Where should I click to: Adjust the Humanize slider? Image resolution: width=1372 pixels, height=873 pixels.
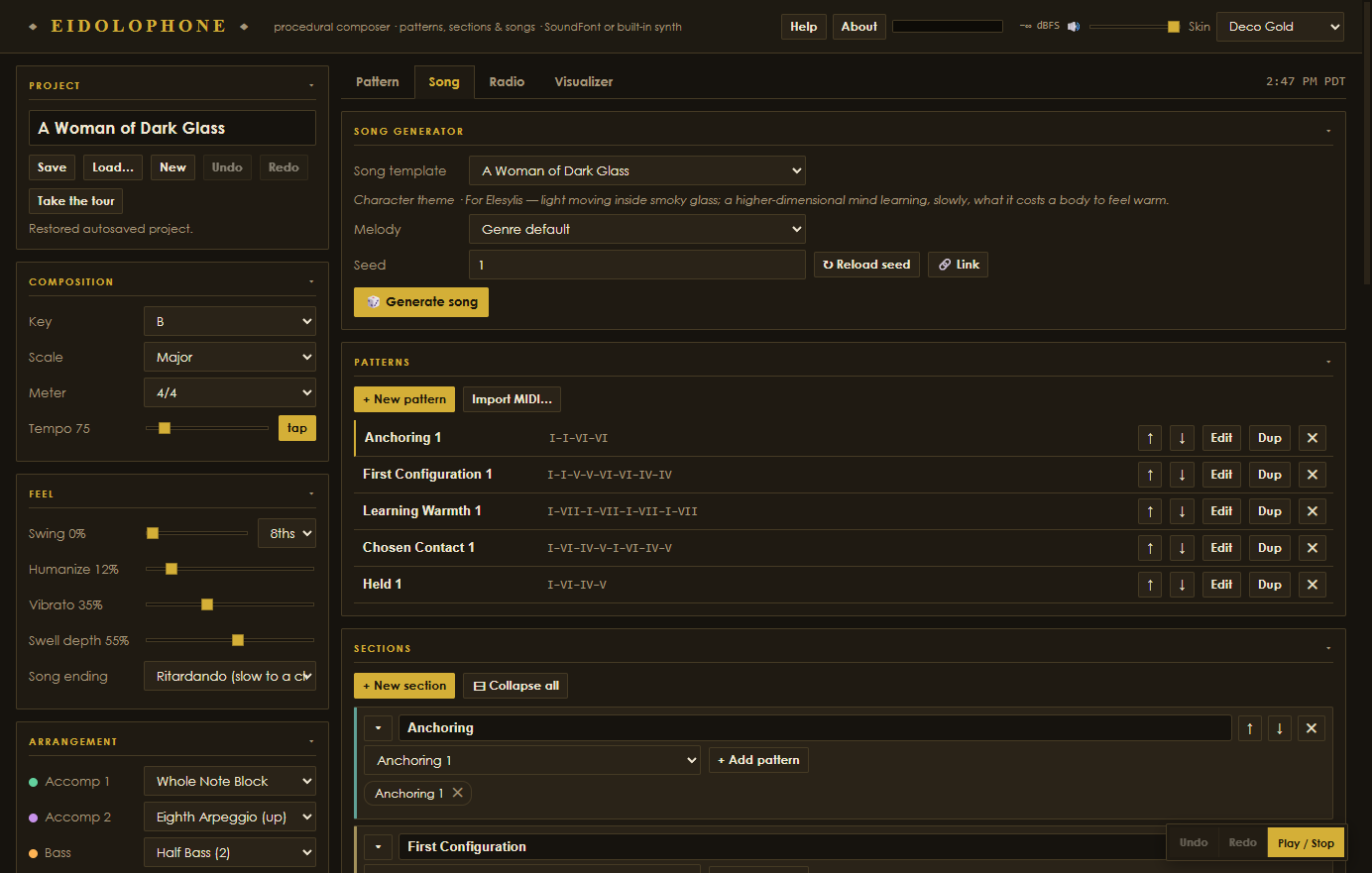pos(230,569)
